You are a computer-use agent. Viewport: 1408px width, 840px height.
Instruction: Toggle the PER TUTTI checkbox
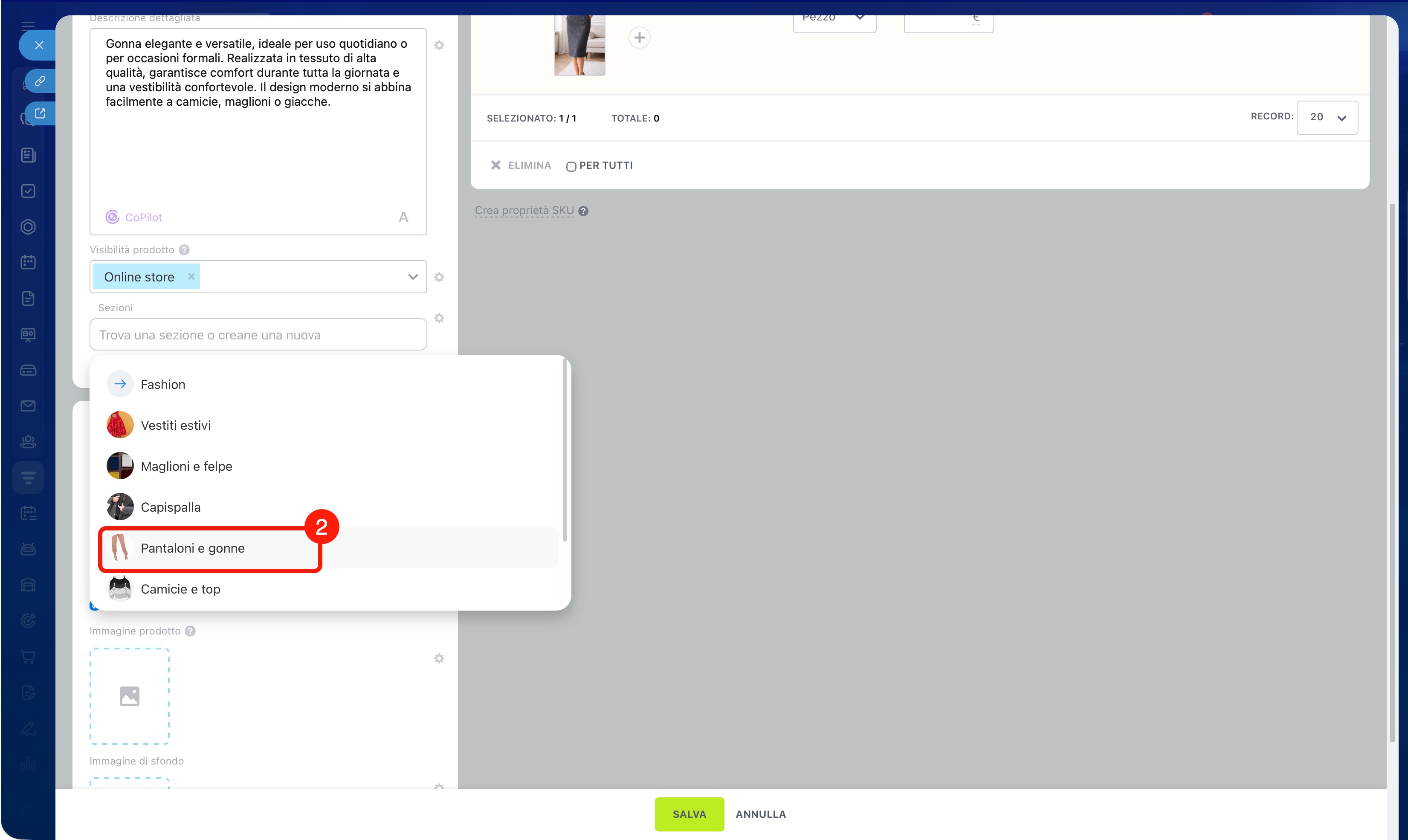point(571,166)
